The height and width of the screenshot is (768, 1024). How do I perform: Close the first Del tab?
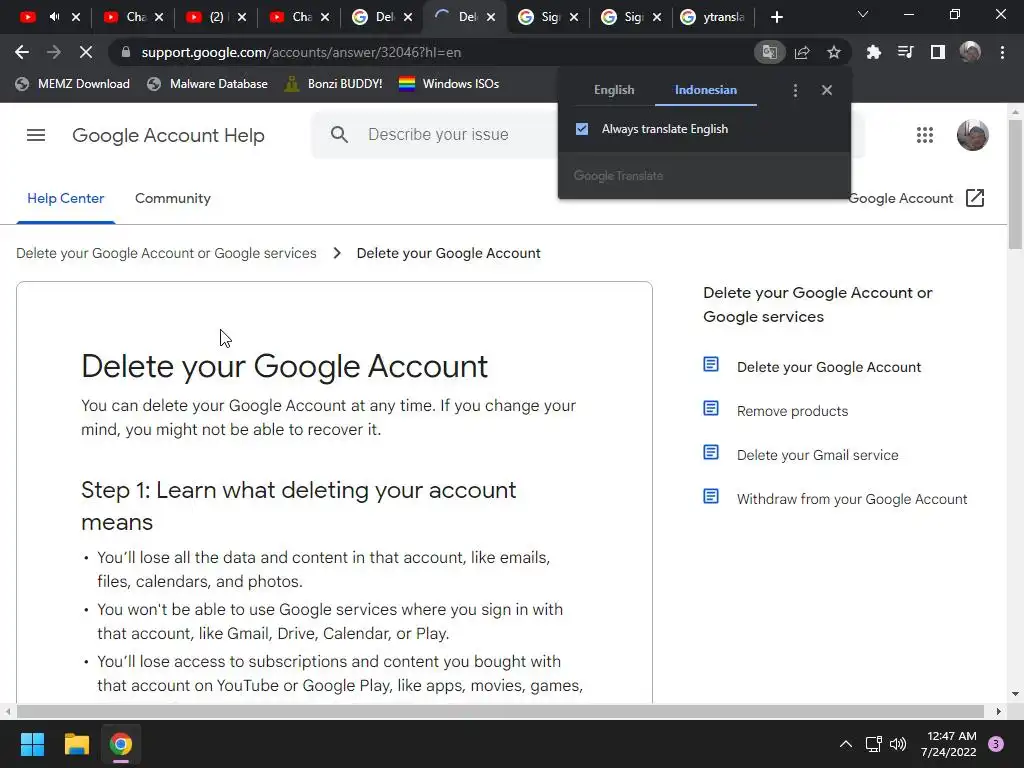[x=408, y=17]
